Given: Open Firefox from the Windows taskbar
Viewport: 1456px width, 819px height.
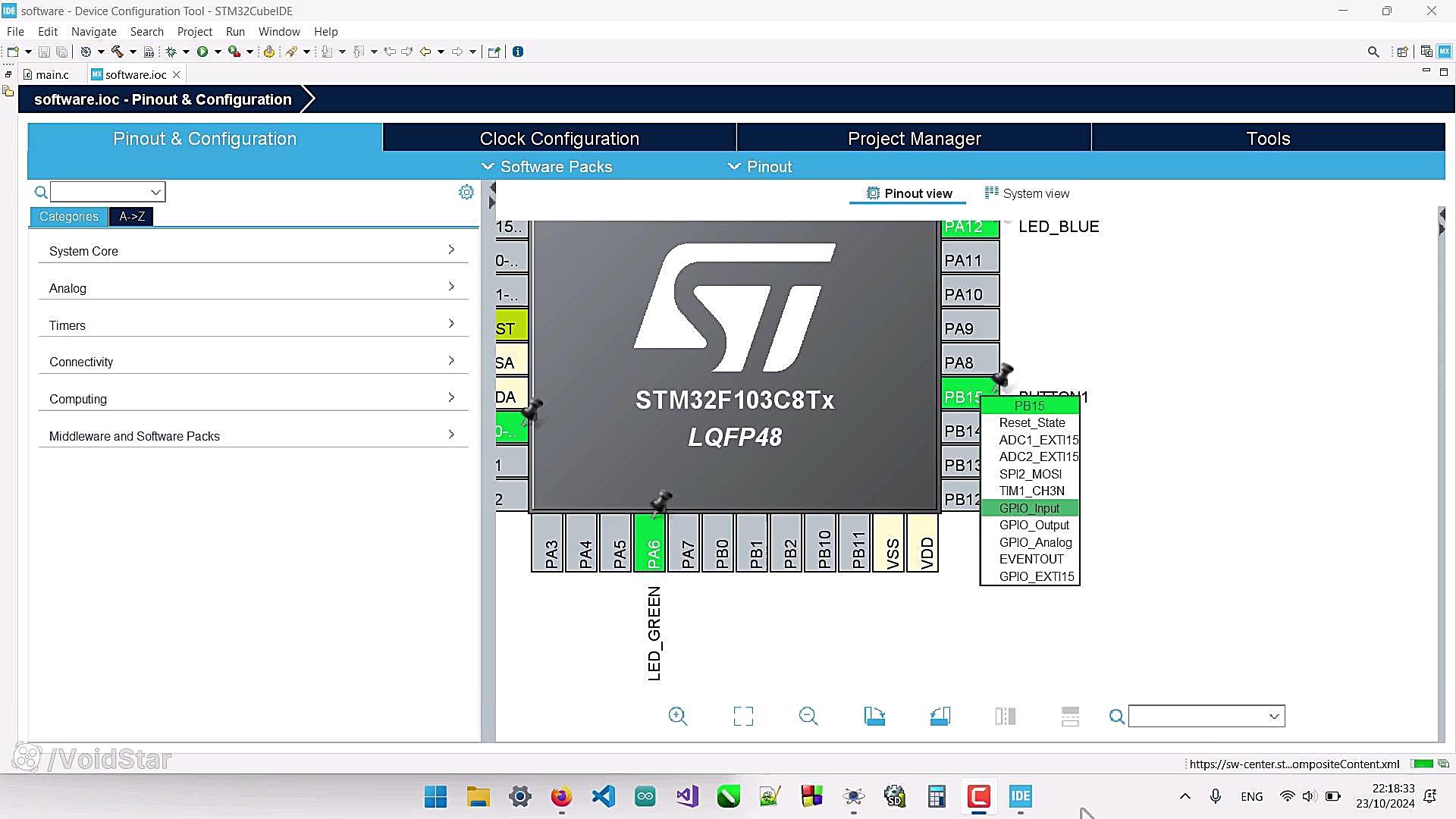Looking at the screenshot, I should tap(561, 796).
